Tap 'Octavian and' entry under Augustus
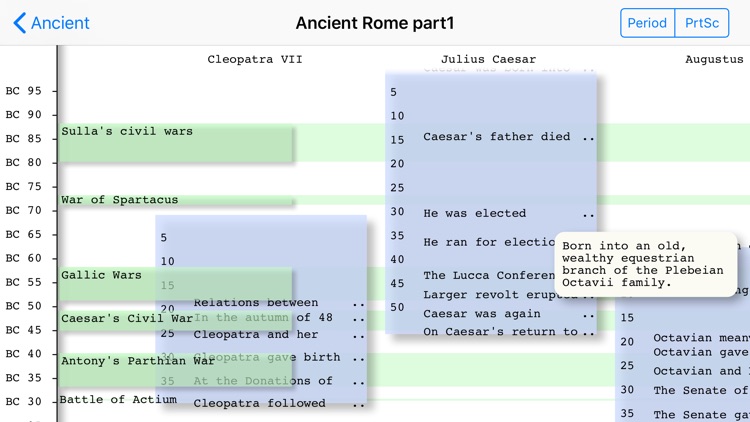The image size is (750, 422). point(701,371)
